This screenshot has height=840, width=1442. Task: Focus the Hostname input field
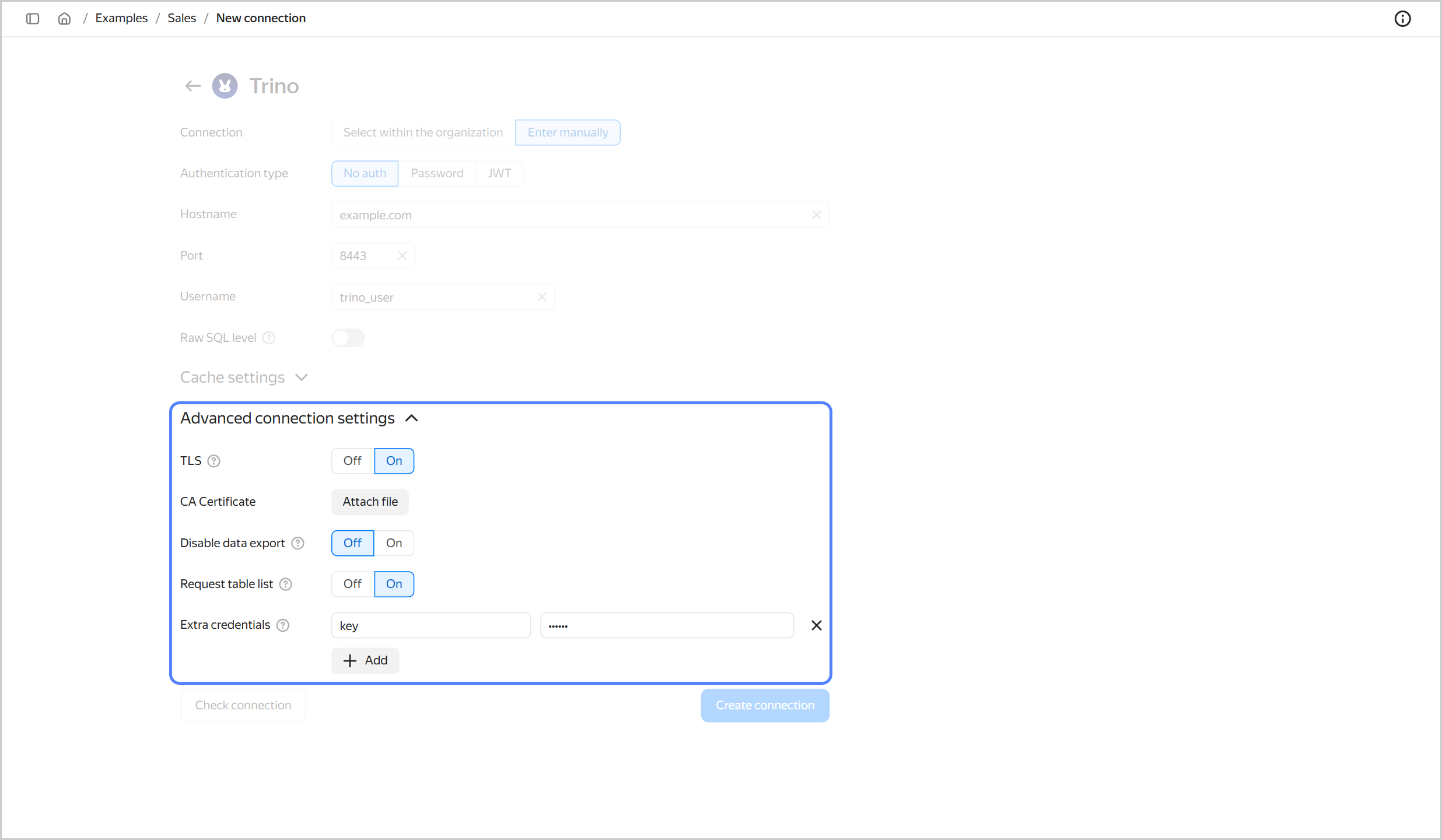[580, 215]
